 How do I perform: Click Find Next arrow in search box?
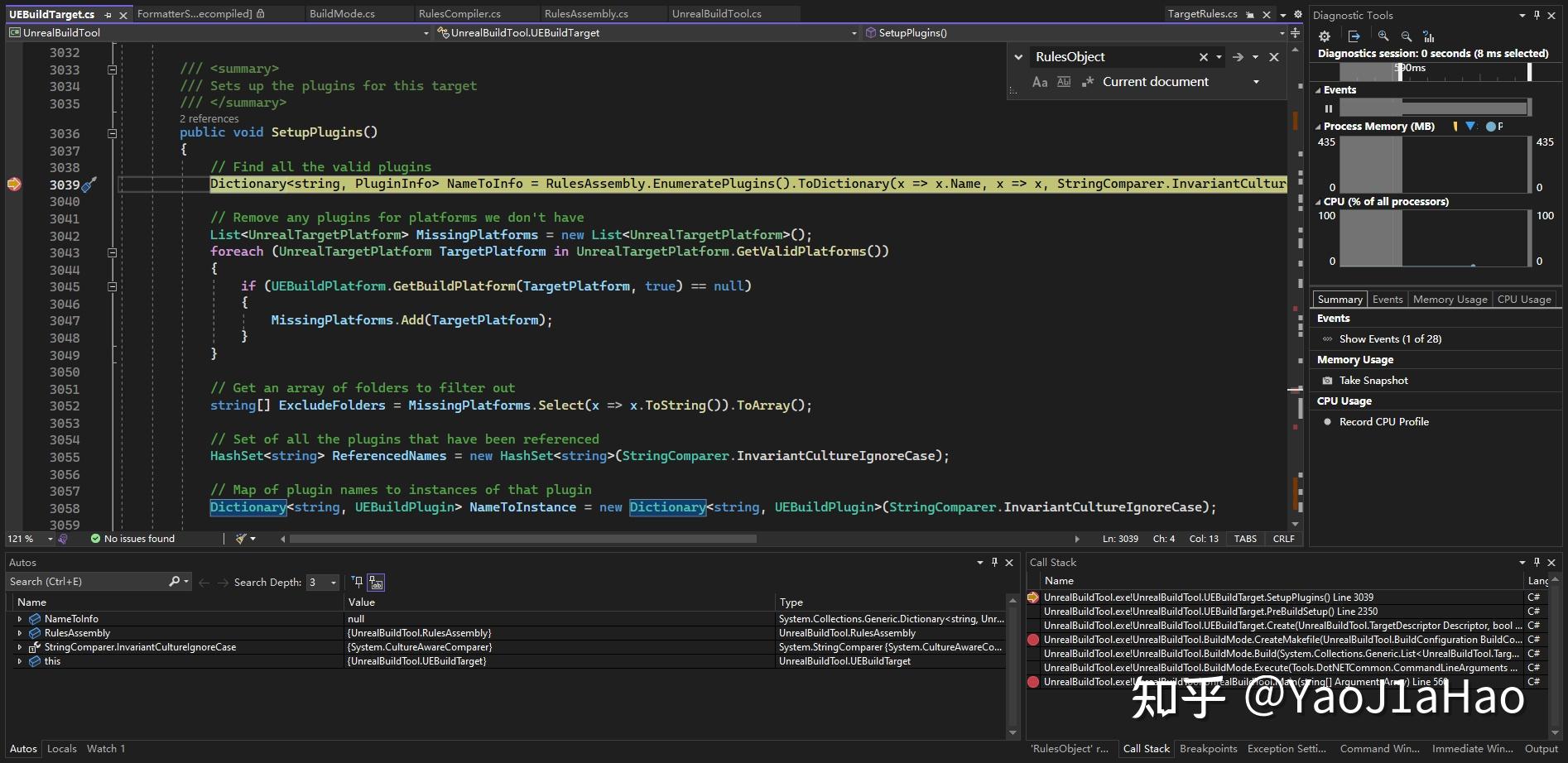click(x=1239, y=57)
